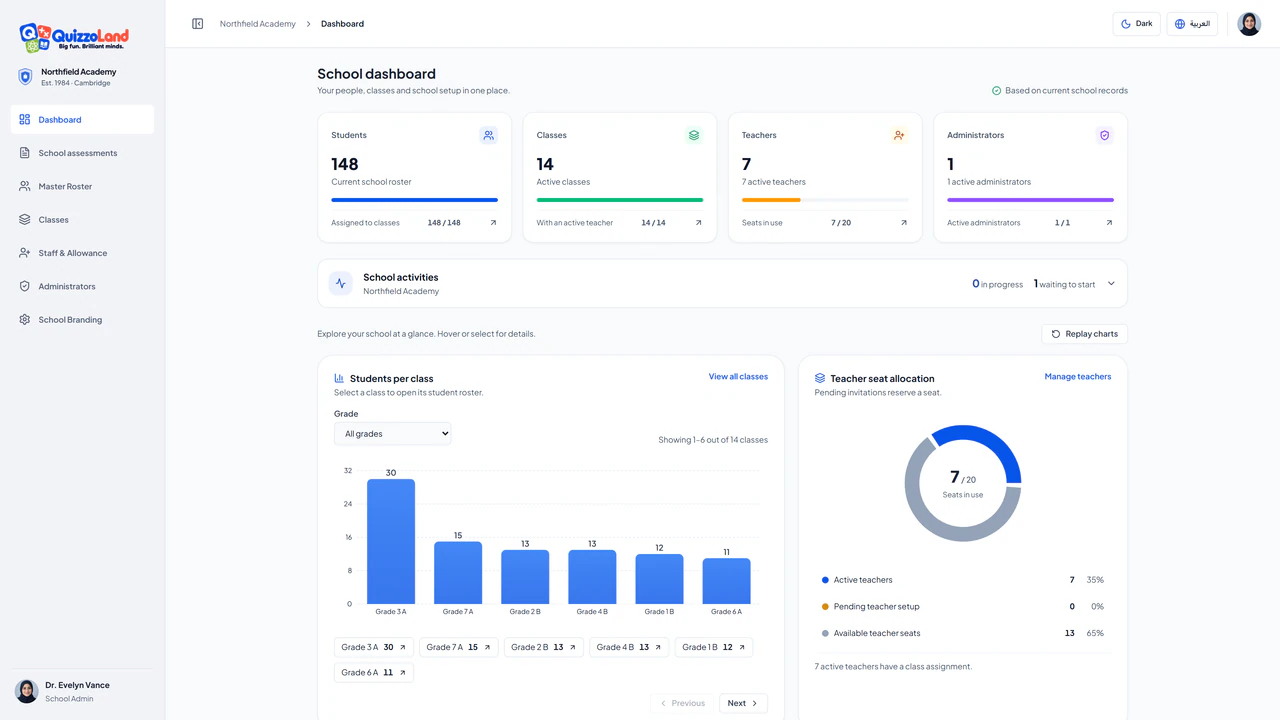Open School Branding settings
The width and height of the screenshot is (1280, 720).
[x=82, y=320]
